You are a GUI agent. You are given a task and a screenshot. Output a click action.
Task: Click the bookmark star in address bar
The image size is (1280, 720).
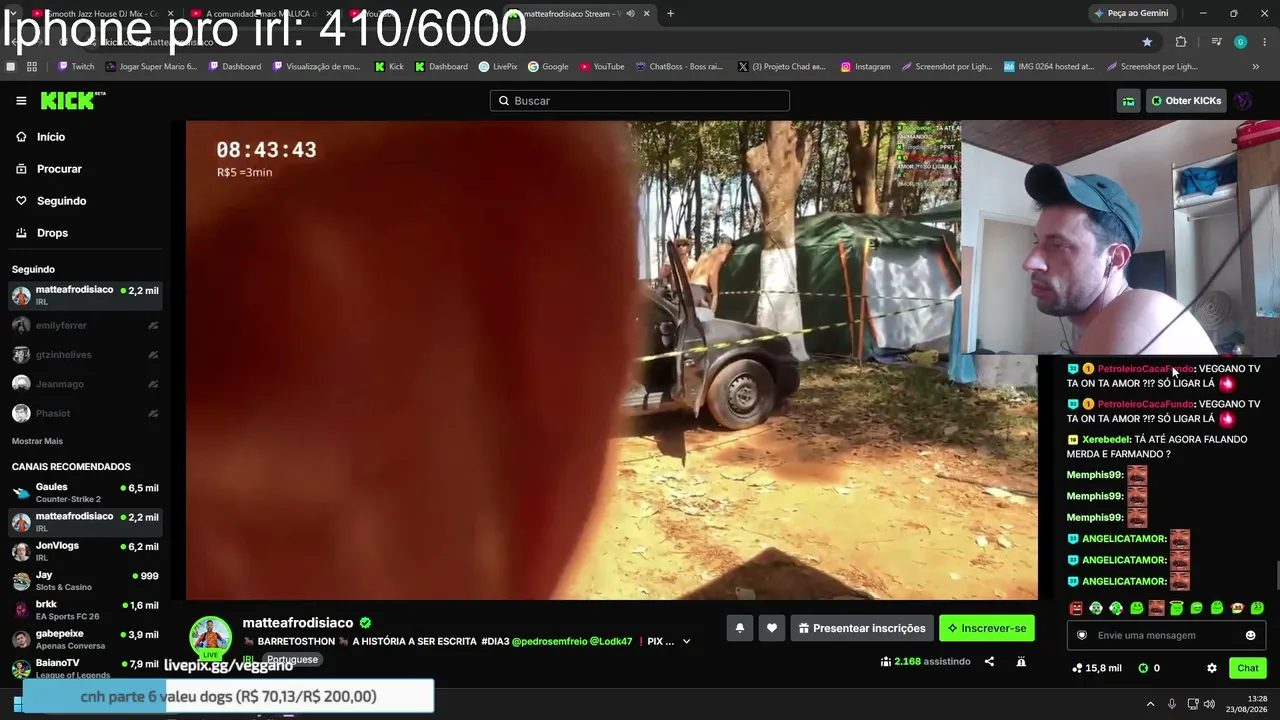[x=1147, y=42]
